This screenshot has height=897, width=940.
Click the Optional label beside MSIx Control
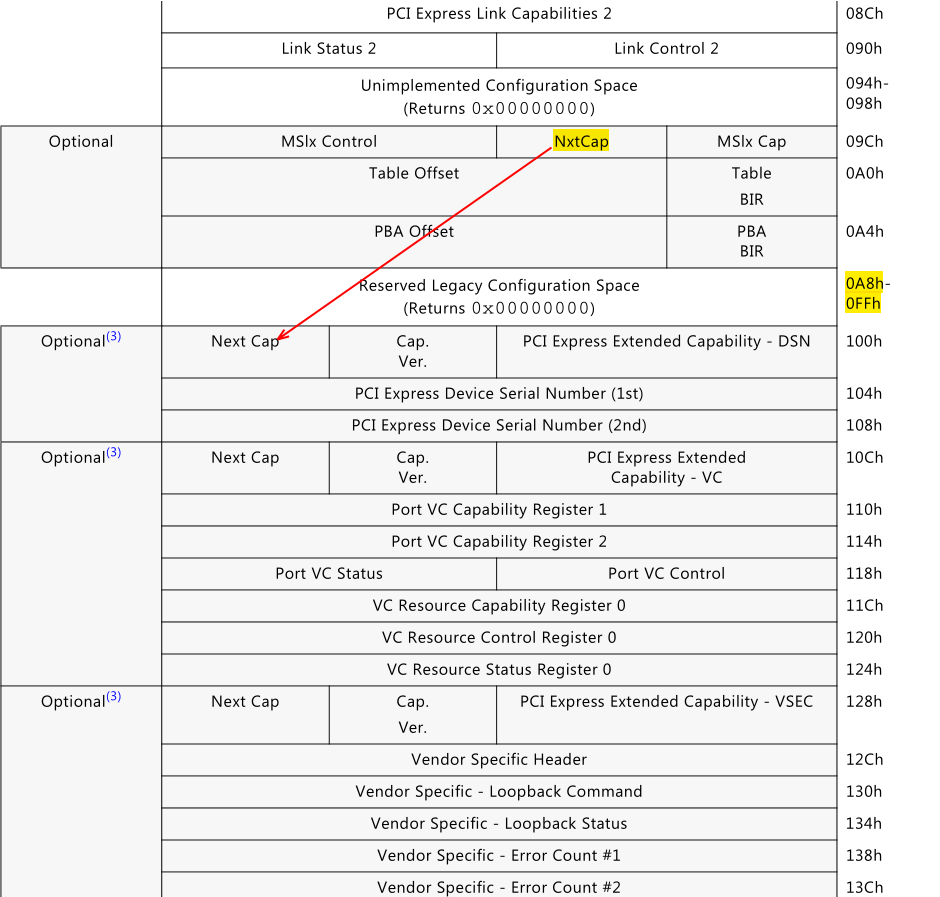(x=81, y=142)
